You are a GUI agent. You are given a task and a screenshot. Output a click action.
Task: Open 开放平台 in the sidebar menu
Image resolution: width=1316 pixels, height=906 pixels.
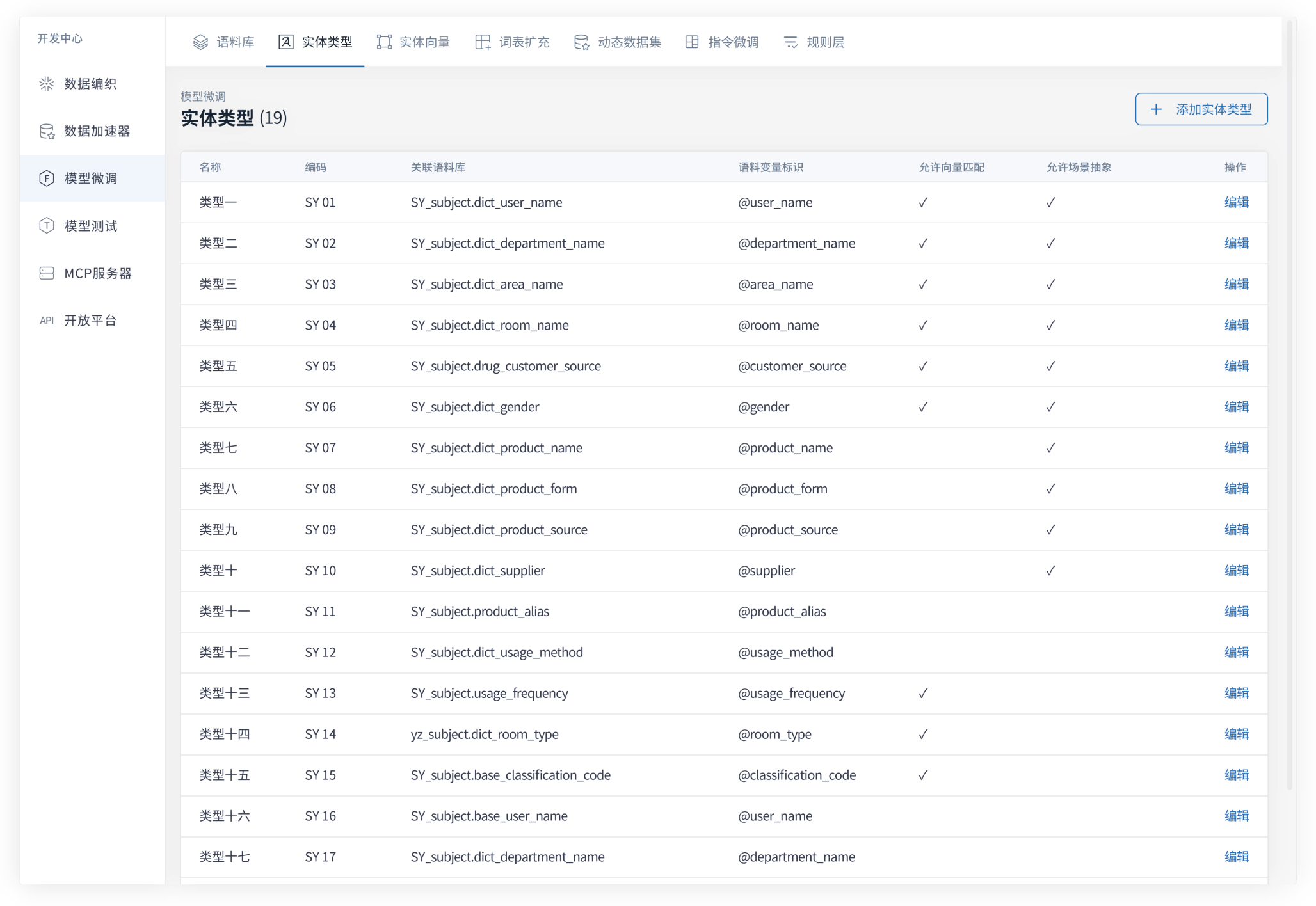click(x=90, y=321)
